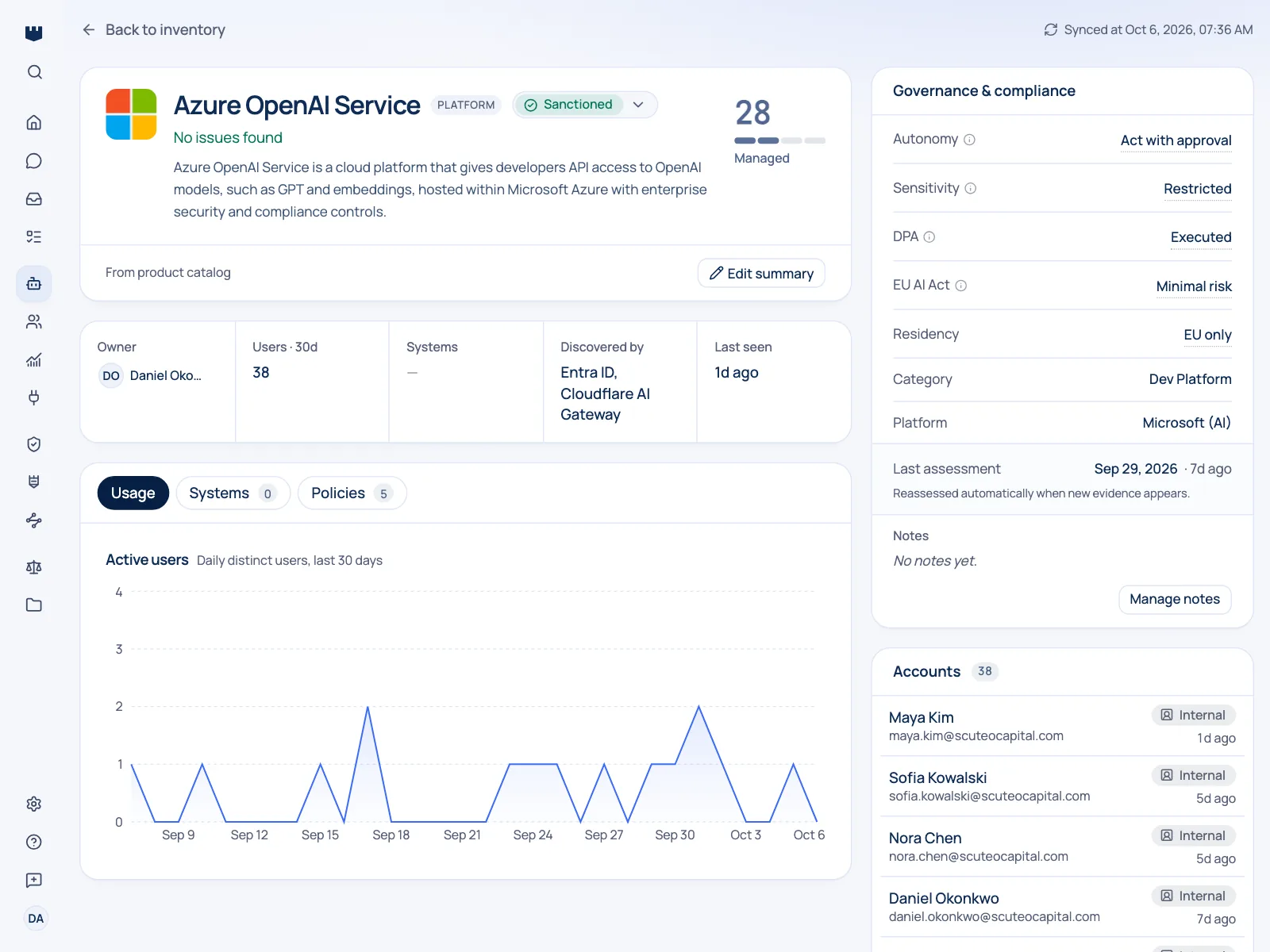Open Maya Kim's account row

click(1062, 726)
